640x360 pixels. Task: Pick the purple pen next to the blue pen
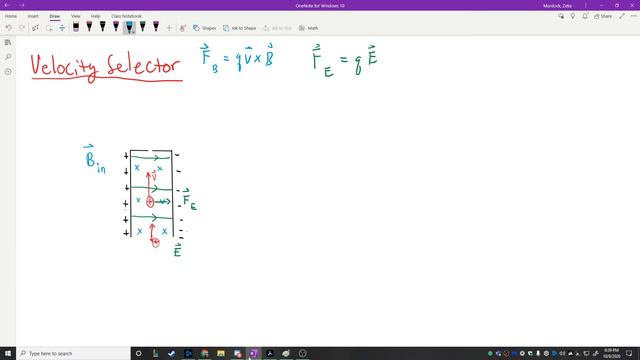[x=116, y=27]
